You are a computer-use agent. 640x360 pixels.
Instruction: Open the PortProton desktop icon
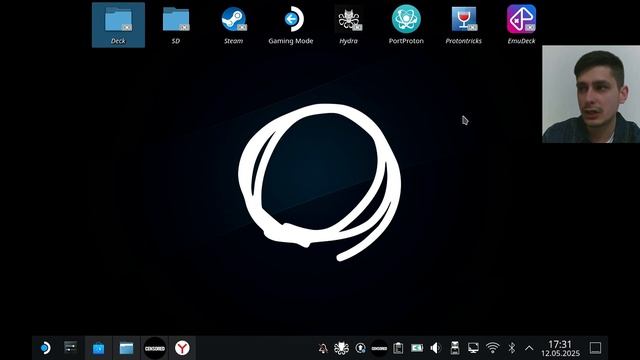point(406,24)
